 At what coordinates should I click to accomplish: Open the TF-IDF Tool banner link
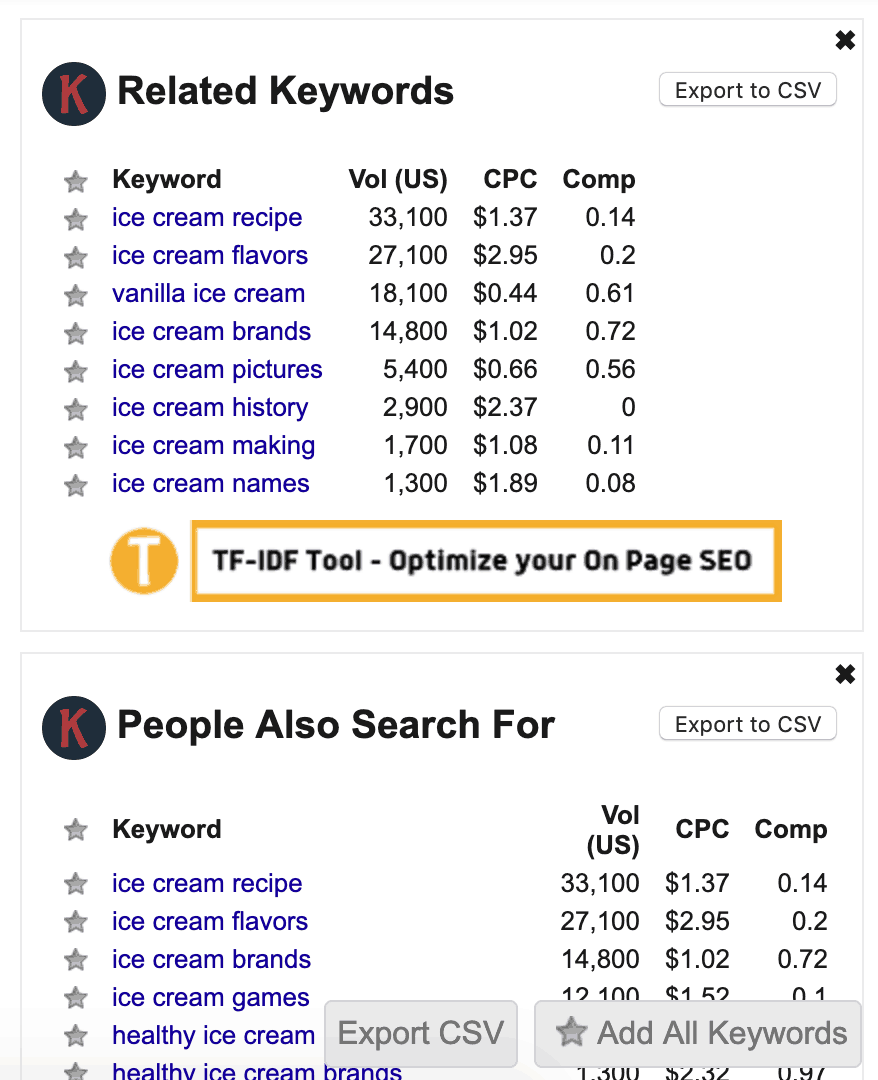(486, 561)
